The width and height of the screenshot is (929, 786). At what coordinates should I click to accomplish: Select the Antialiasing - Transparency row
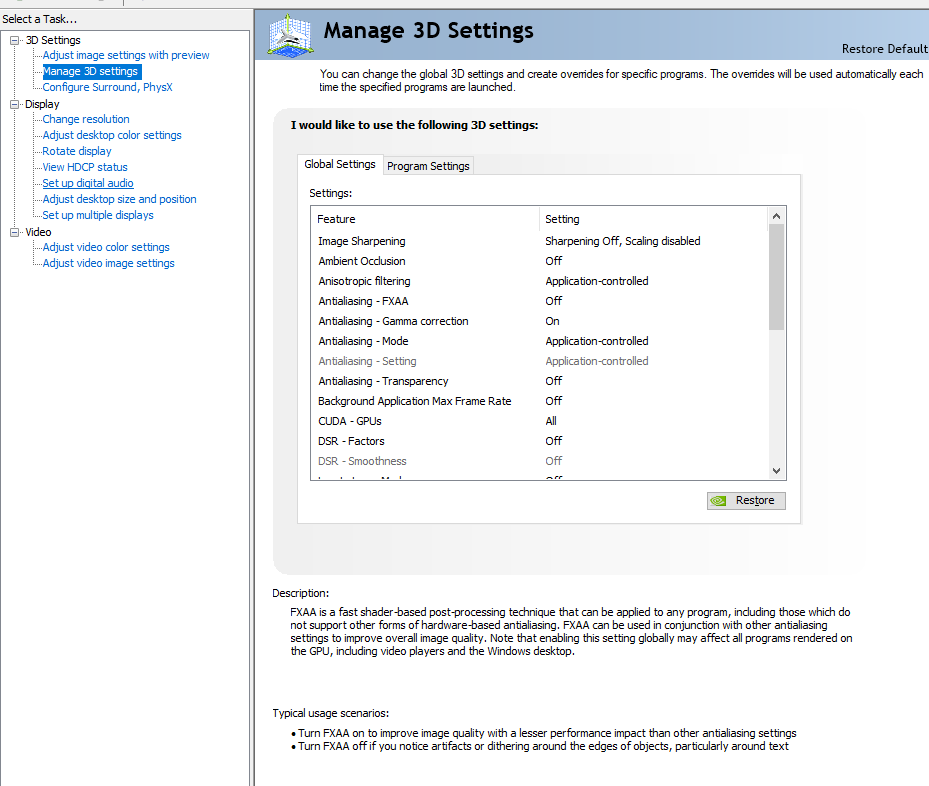(x=539, y=381)
